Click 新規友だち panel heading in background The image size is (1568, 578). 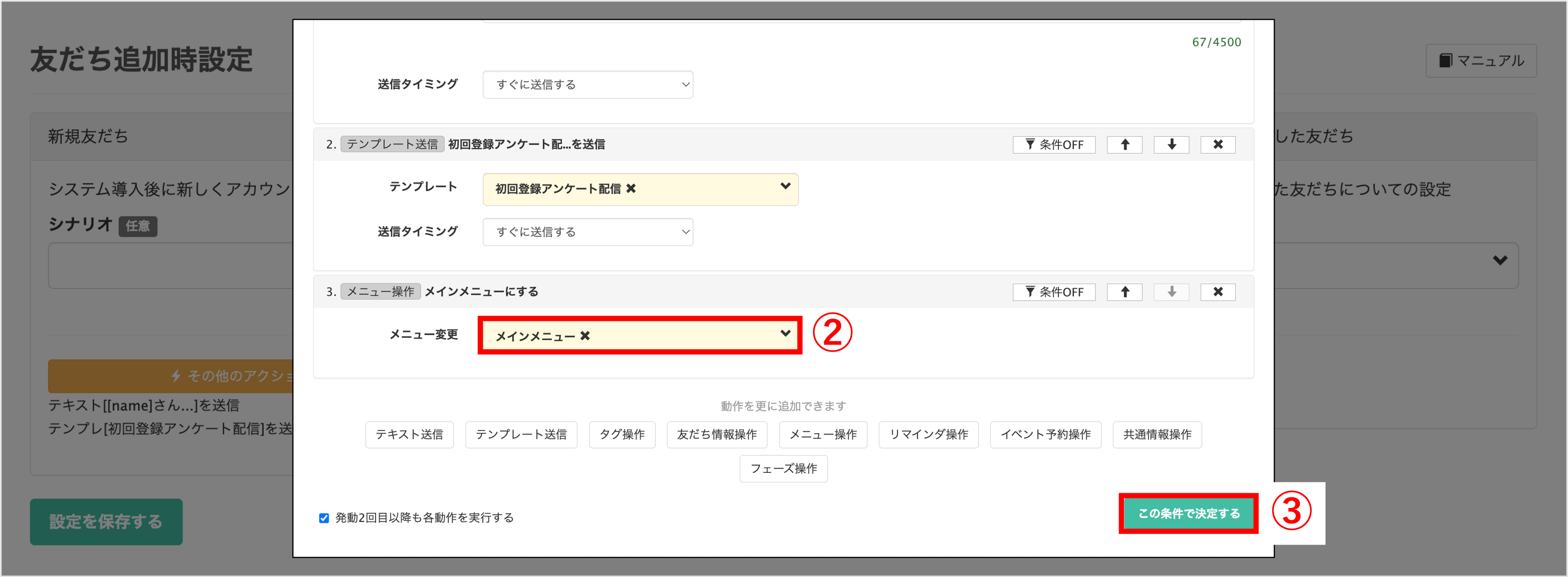pos(88,136)
